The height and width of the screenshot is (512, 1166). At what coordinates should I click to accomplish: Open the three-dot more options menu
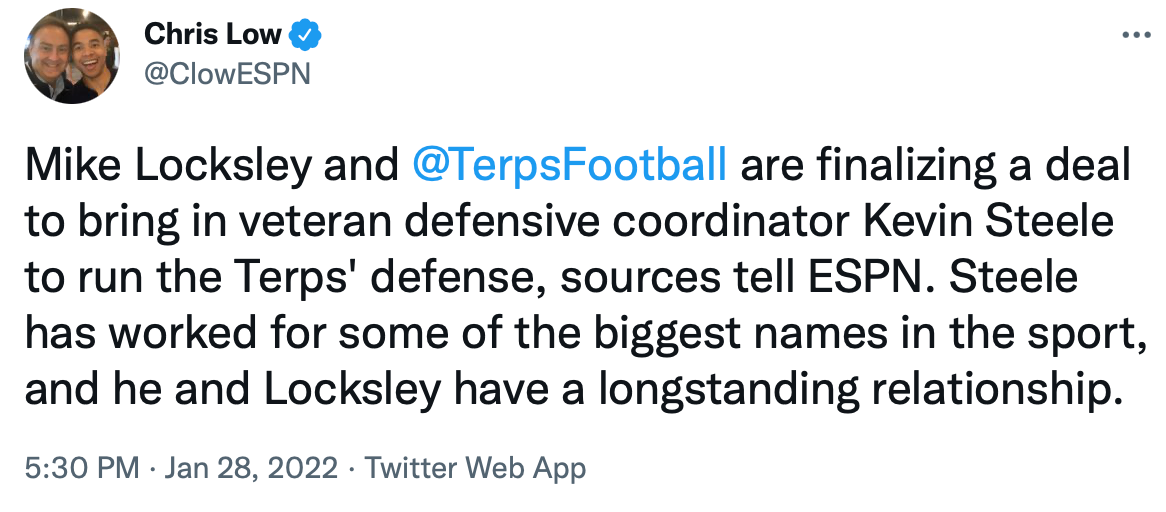click(x=1138, y=34)
